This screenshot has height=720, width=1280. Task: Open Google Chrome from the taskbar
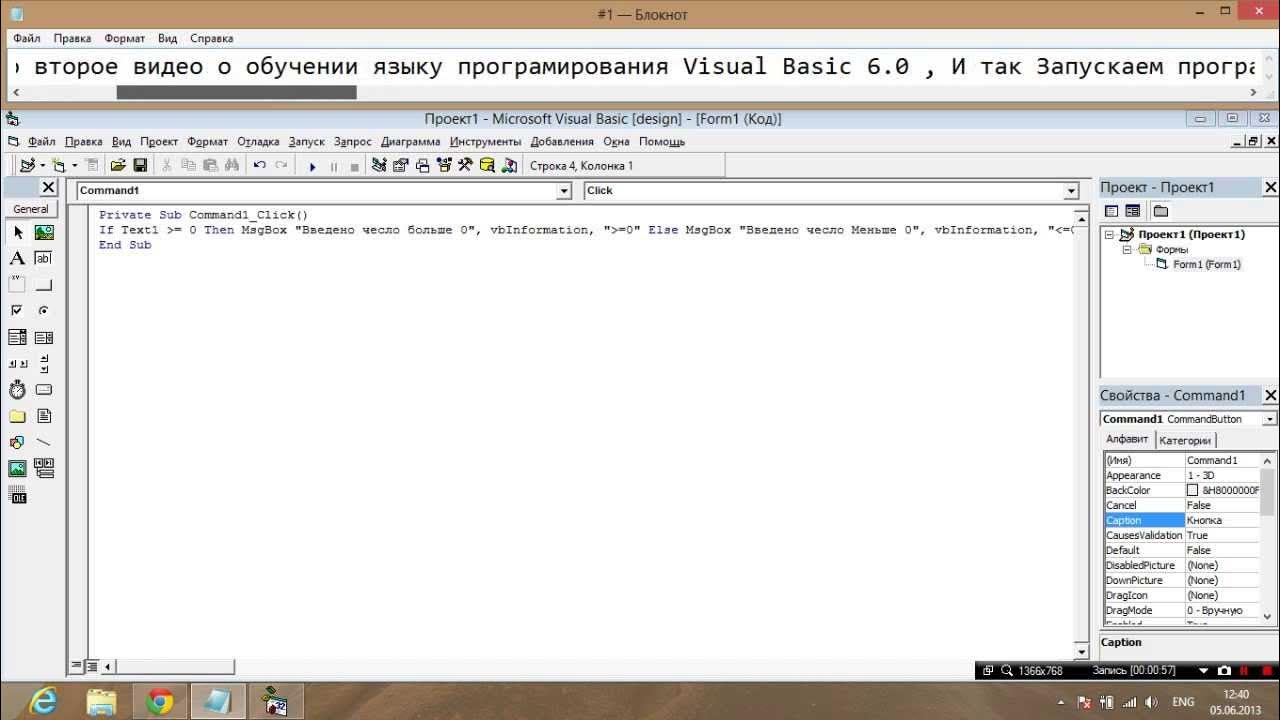click(x=160, y=702)
